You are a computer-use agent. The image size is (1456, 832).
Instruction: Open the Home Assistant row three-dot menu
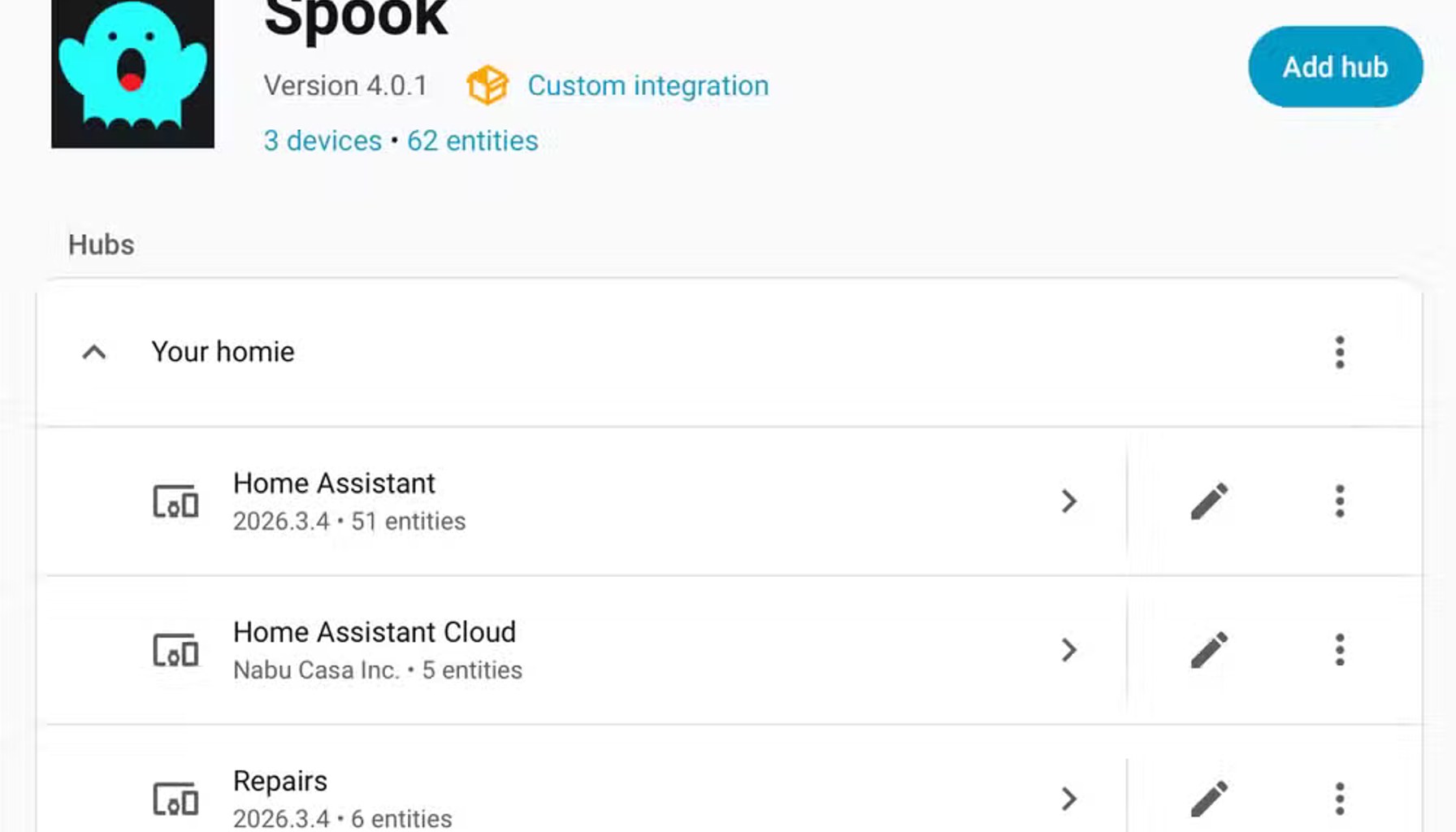[x=1340, y=501]
